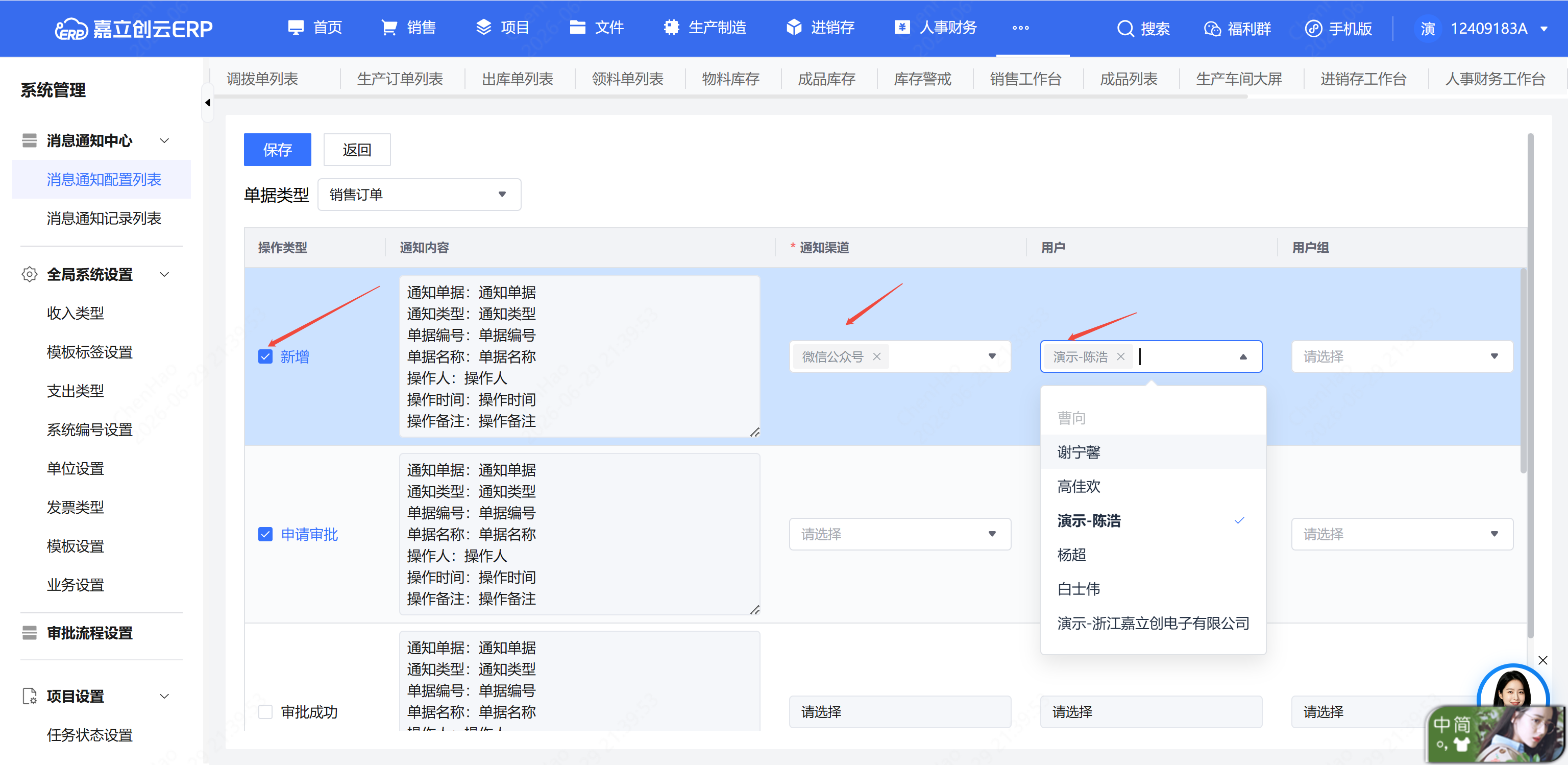Deselect 演示-陈浩 in the user list
The height and width of the screenshot is (765, 1568).
tap(1153, 521)
